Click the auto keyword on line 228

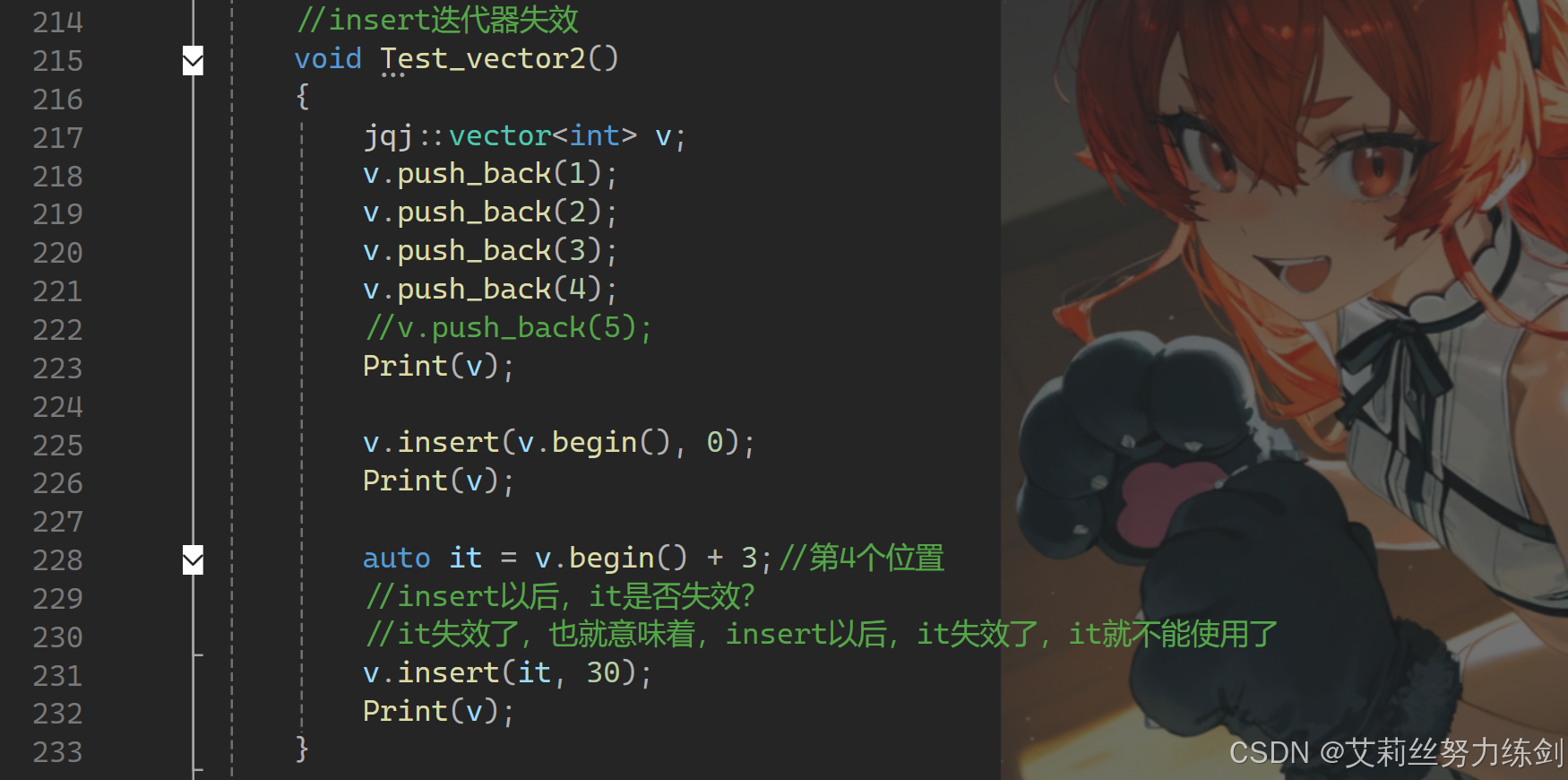coord(396,559)
